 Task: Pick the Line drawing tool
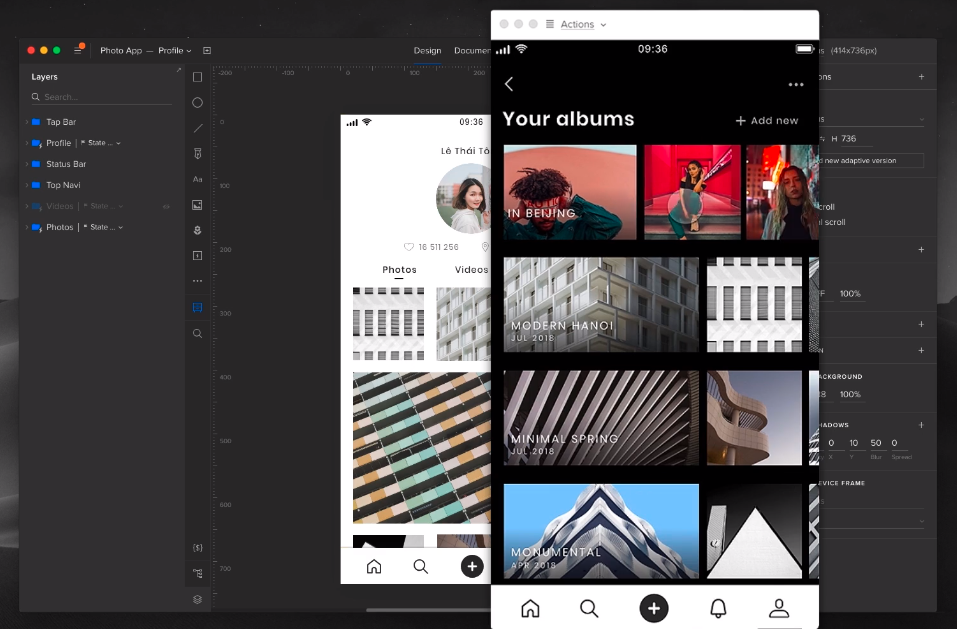(x=197, y=128)
